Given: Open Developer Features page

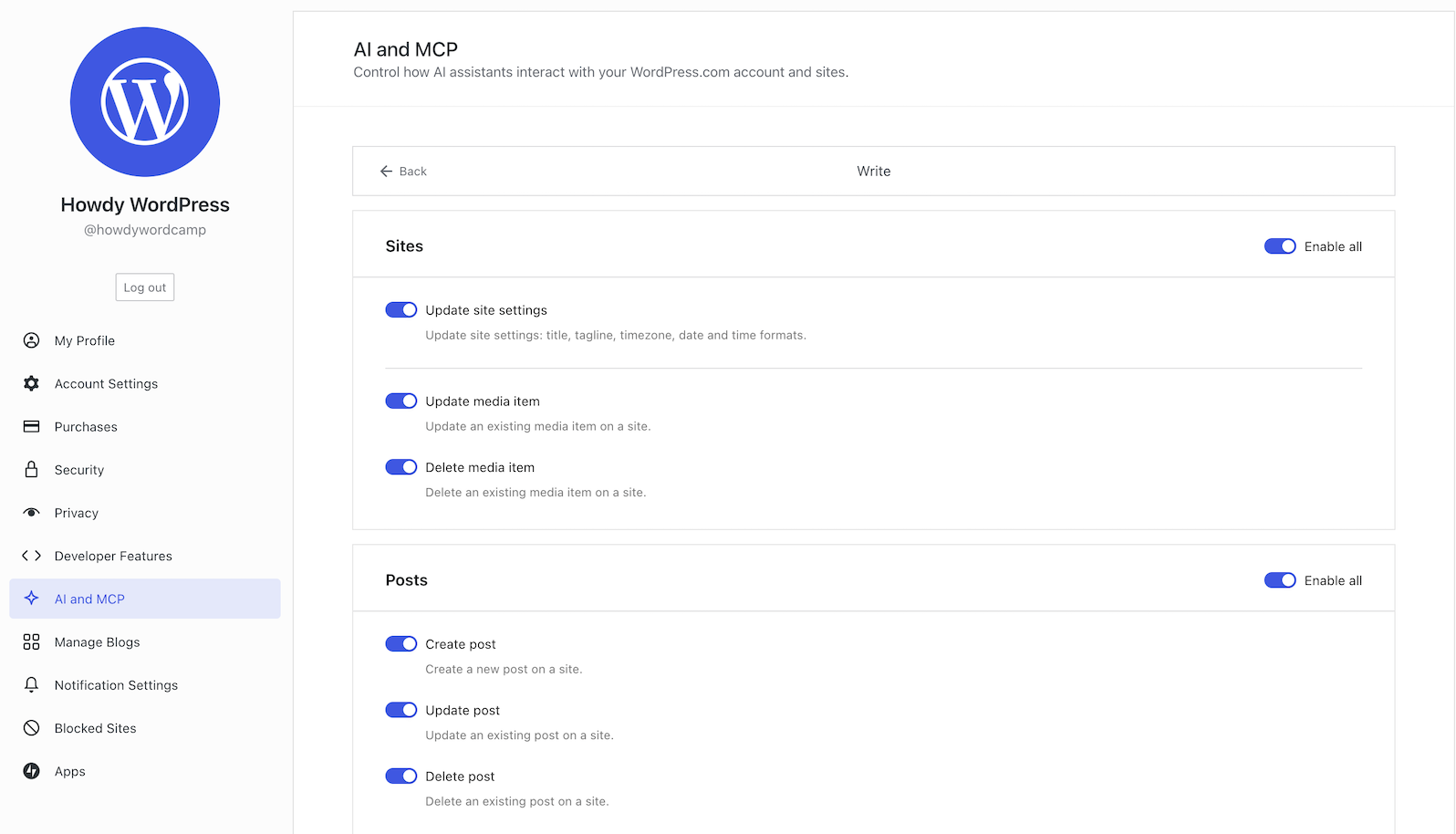Looking at the screenshot, I should point(145,555).
